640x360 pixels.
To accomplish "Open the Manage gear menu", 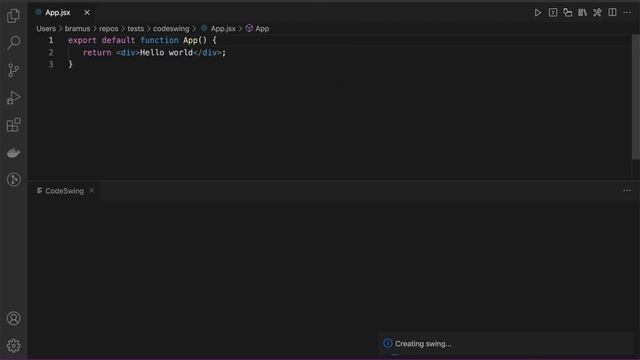I will tap(13, 346).
